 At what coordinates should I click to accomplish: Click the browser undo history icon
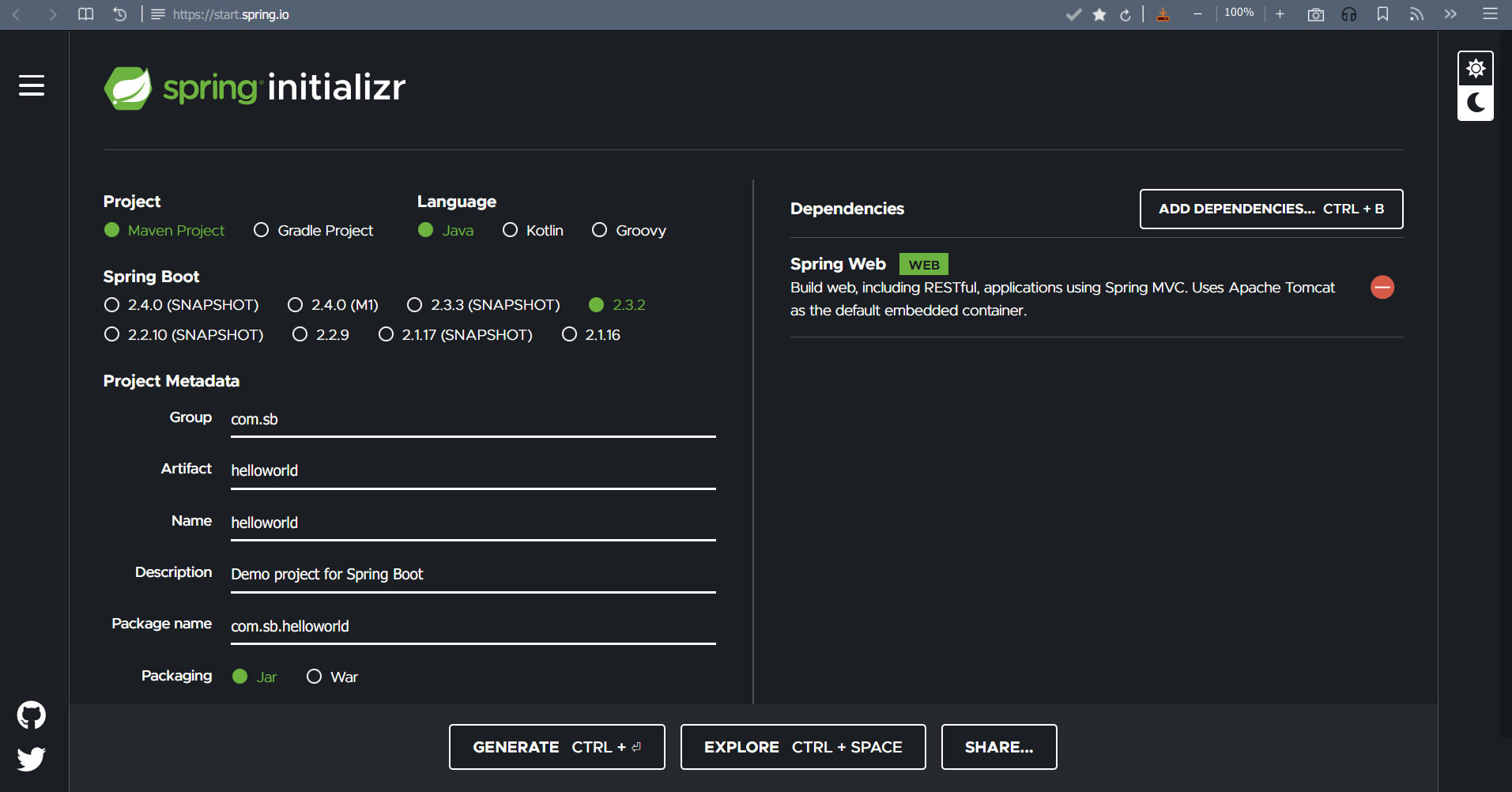tap(120, 14)
